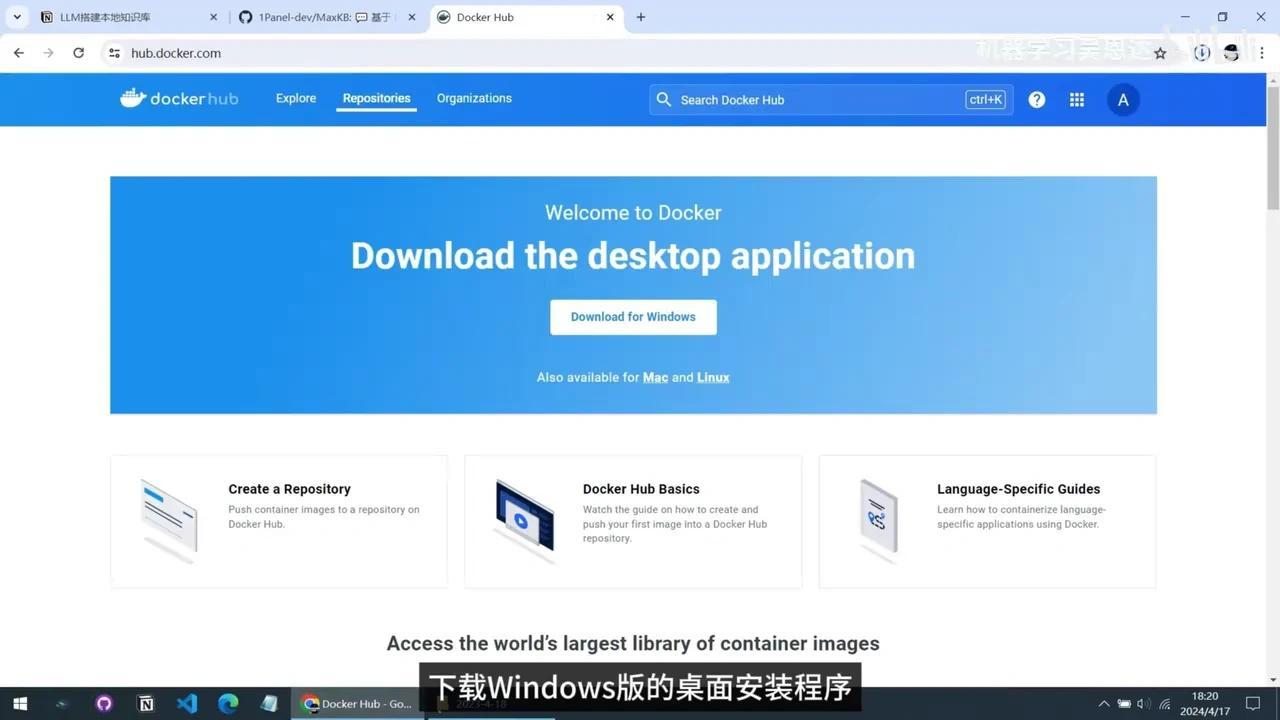1280x720 pixels.
Task: Click the Download the desktop application heading
Action: 633,256
